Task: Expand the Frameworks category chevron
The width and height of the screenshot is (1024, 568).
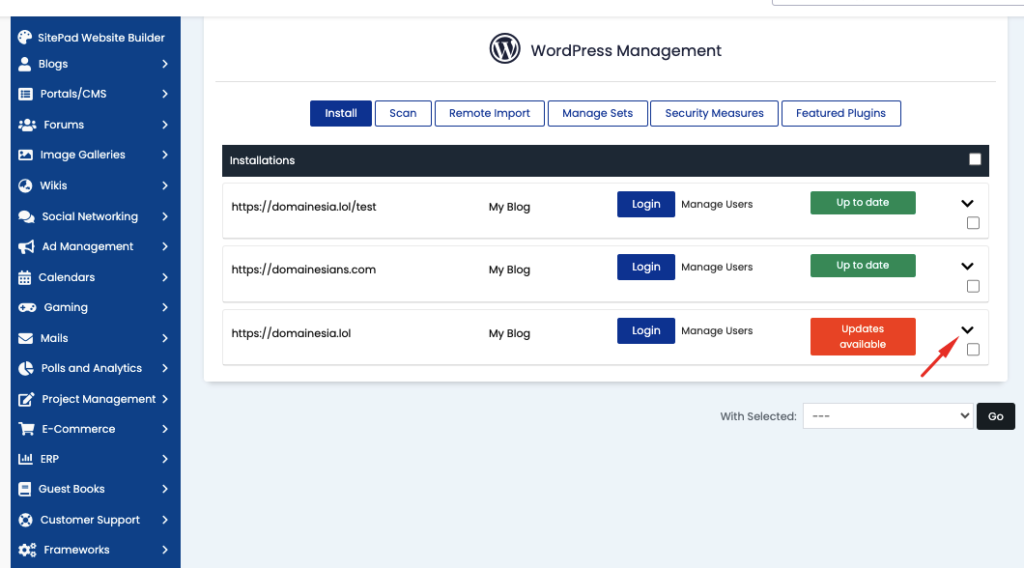Action: (x=165, y=550)
